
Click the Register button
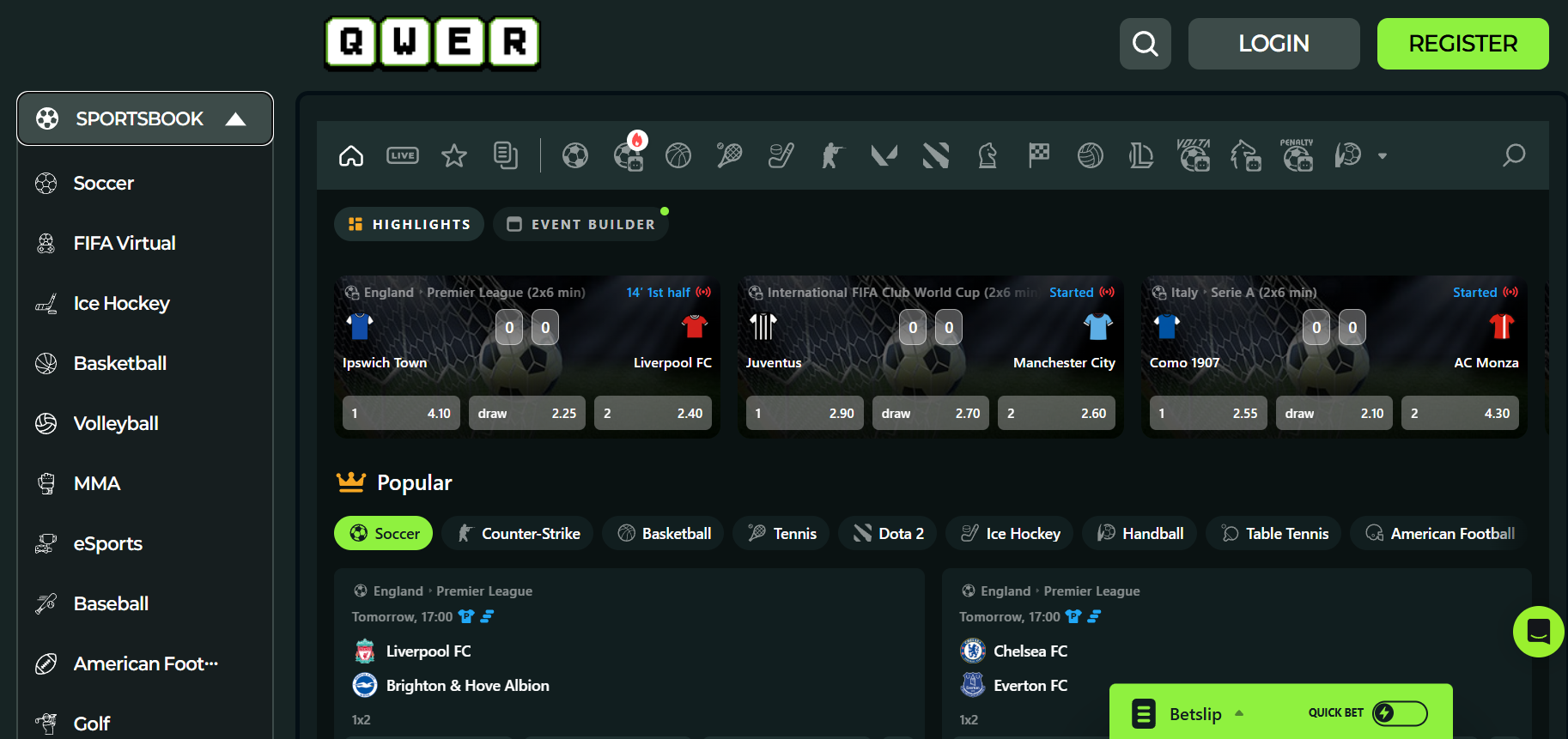coord(1462,44)
